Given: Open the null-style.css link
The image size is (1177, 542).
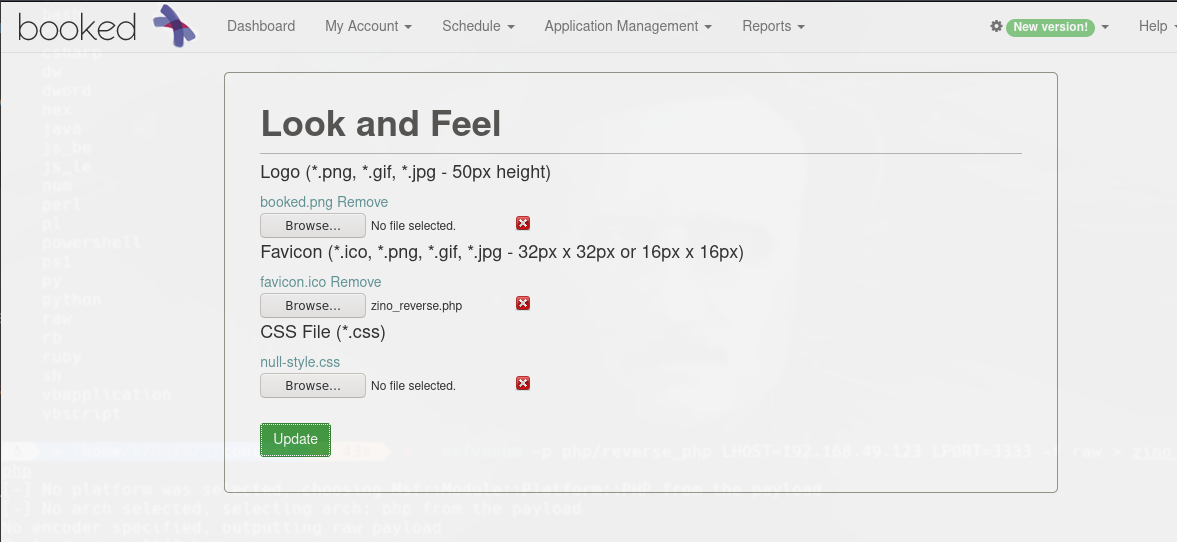Looking at the screenshot, I should pos(300,362).
